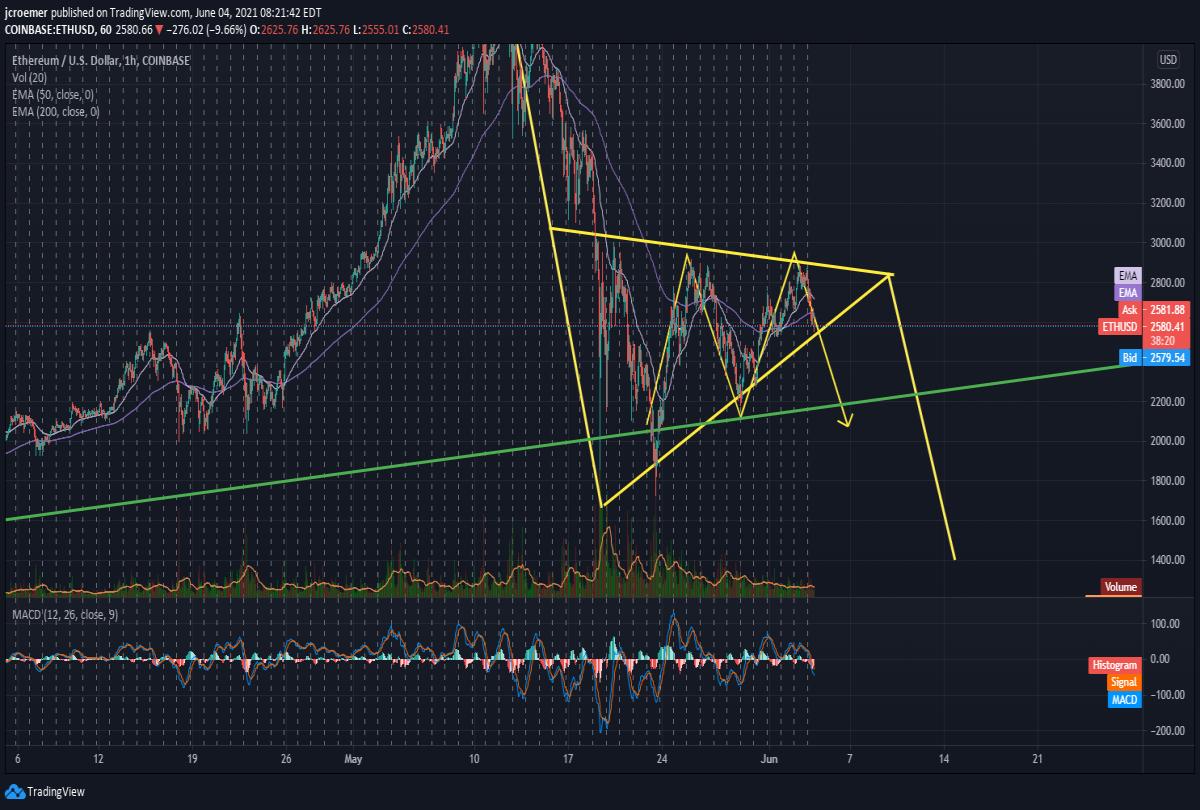Click the 3200.00 price axis label

click(1167, 203)
